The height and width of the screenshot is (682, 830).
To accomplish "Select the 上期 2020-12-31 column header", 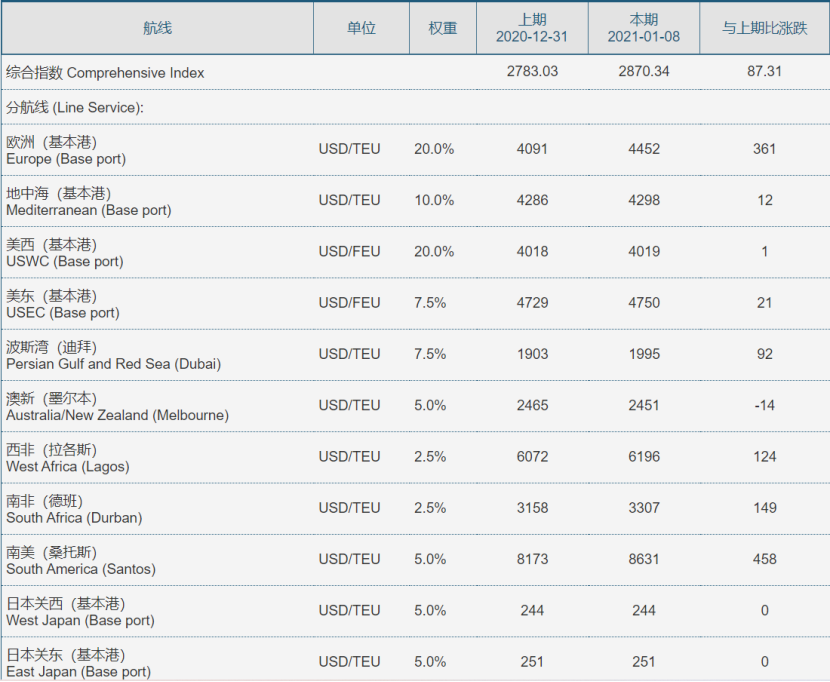I will click(532, 28).
